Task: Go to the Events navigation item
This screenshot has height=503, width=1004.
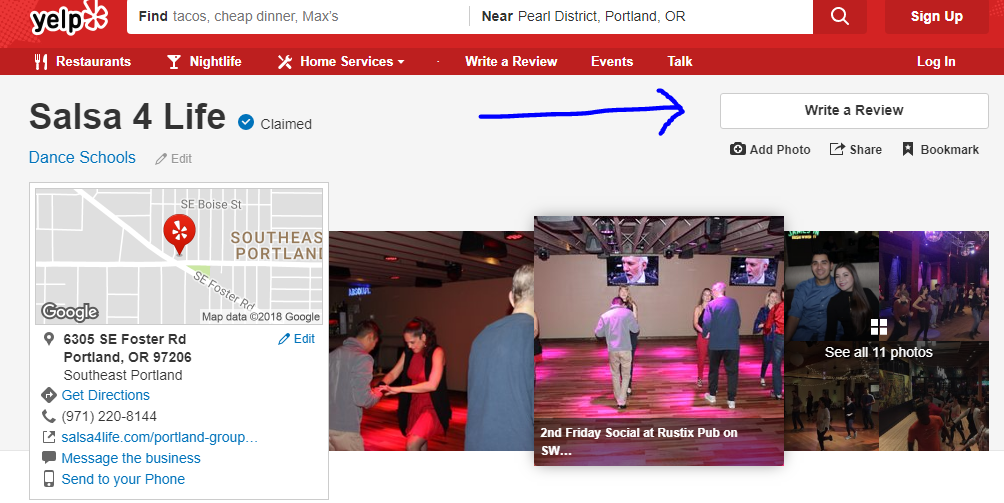Action: (x=612, y=61)
